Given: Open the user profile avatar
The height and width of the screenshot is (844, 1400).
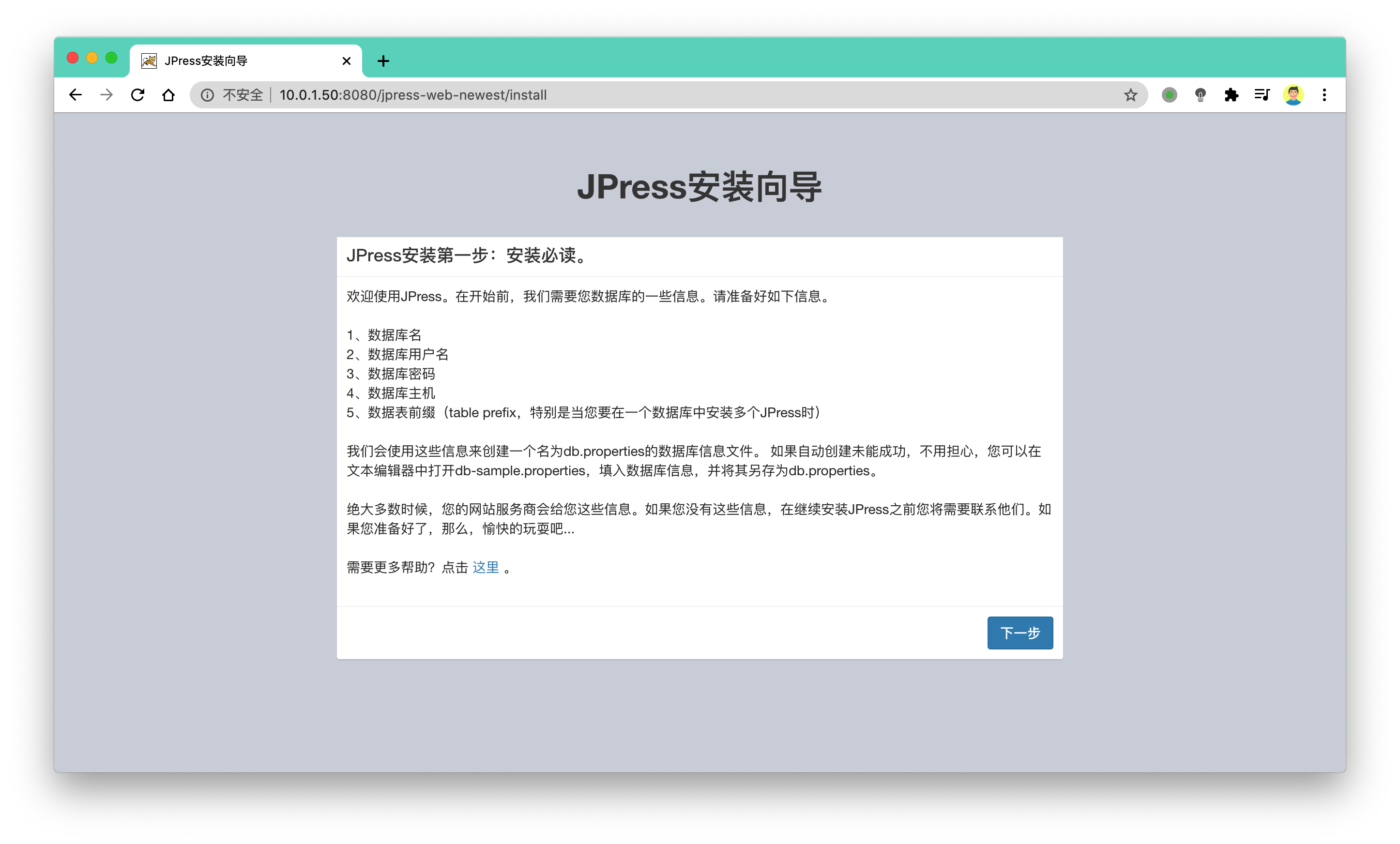Looking at the screenshot, I should (x=1293, y=95).
